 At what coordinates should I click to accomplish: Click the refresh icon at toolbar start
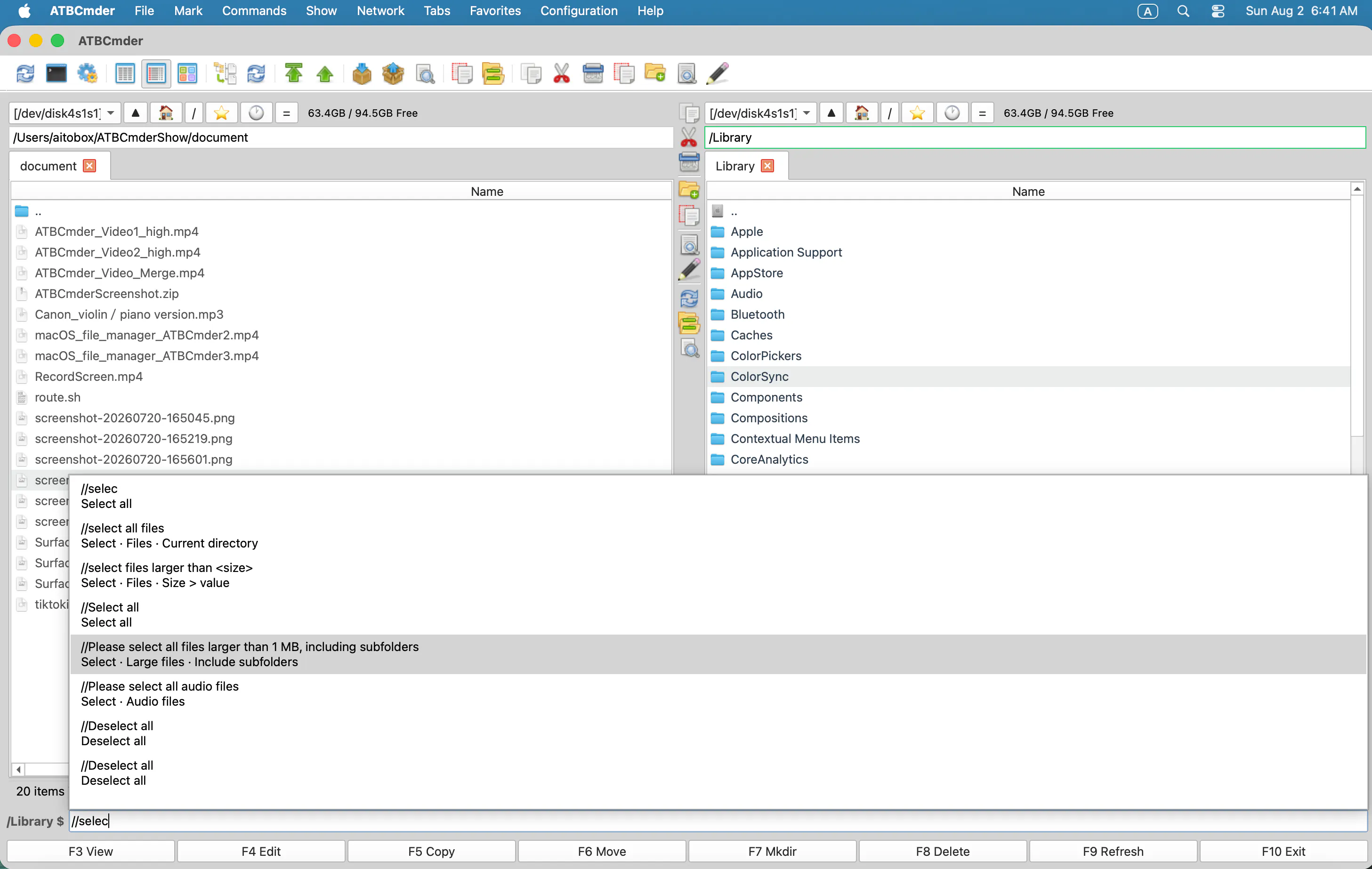coord(25,74)
